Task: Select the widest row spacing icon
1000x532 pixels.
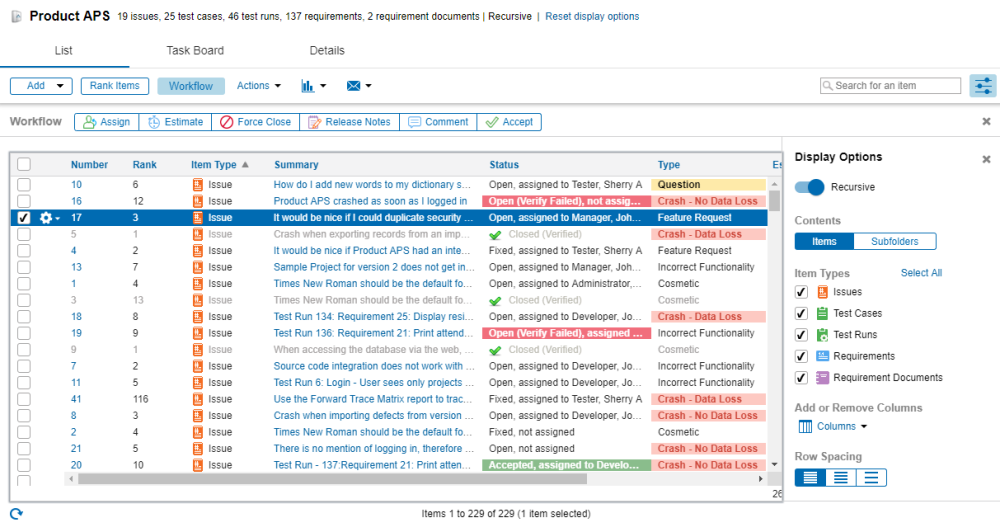Action: click(x=871, y=477)
